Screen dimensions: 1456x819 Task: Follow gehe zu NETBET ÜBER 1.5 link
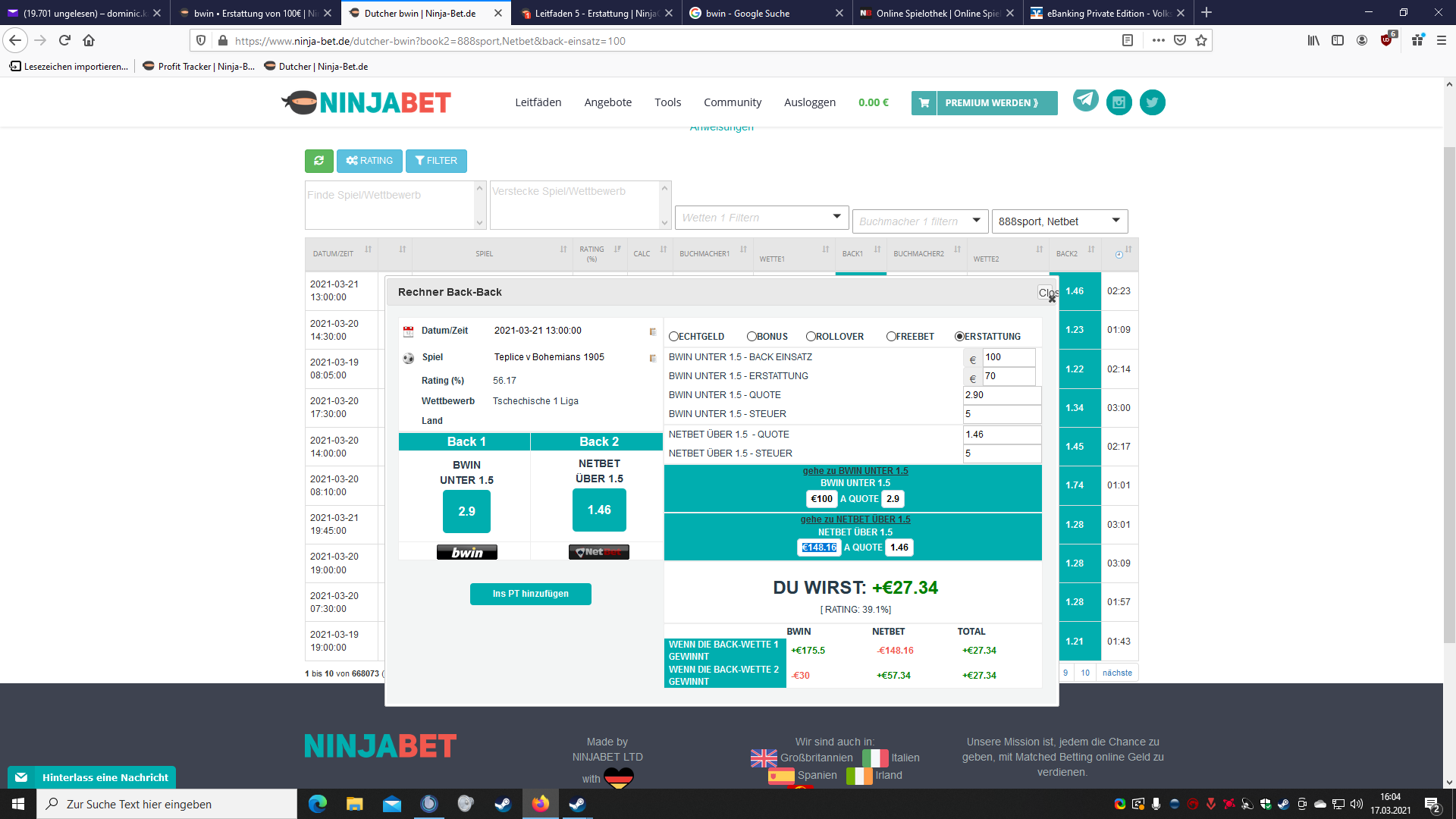pos(855,519)
